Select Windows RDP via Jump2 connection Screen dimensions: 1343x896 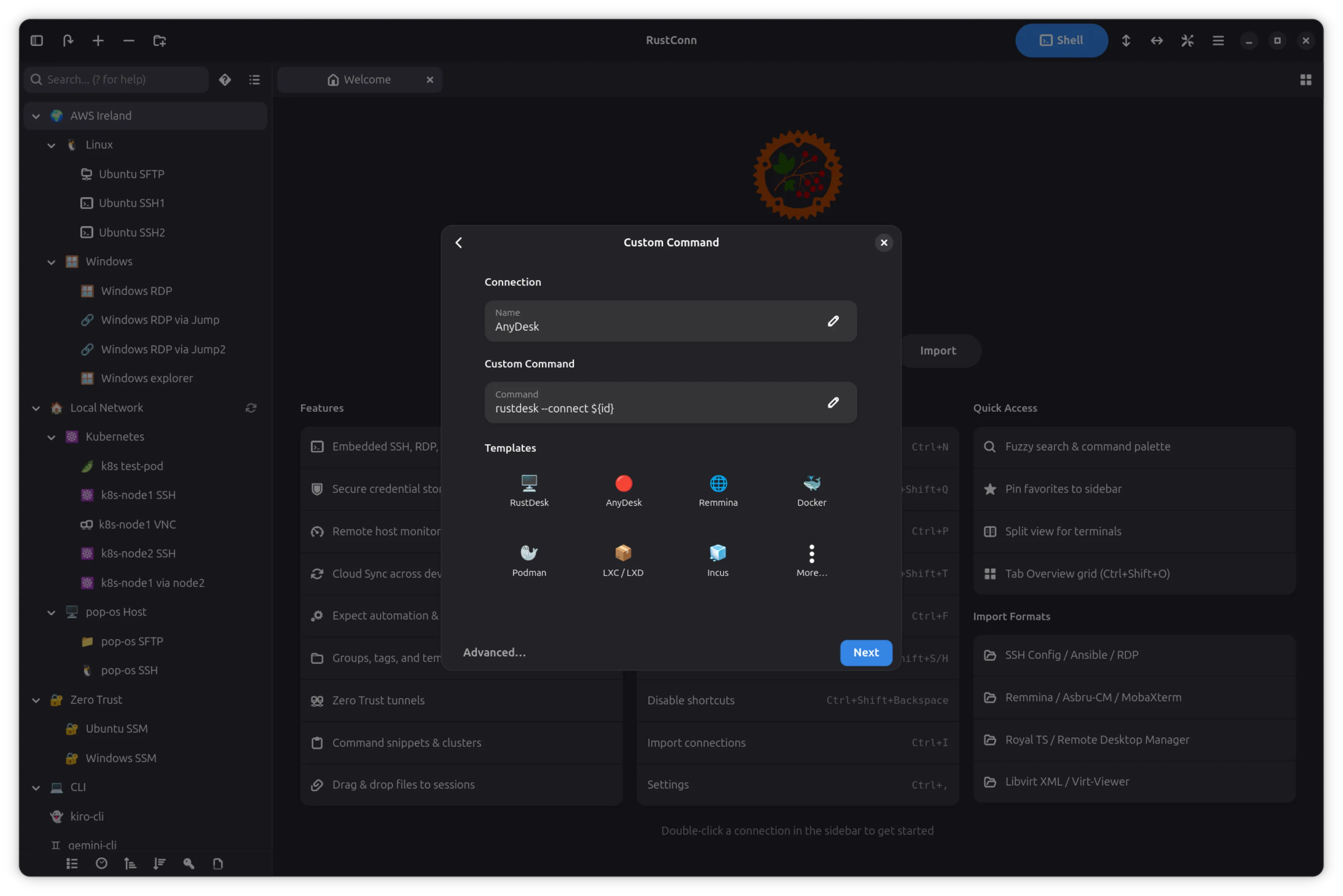pyautogui.click(x=146, y=349)
